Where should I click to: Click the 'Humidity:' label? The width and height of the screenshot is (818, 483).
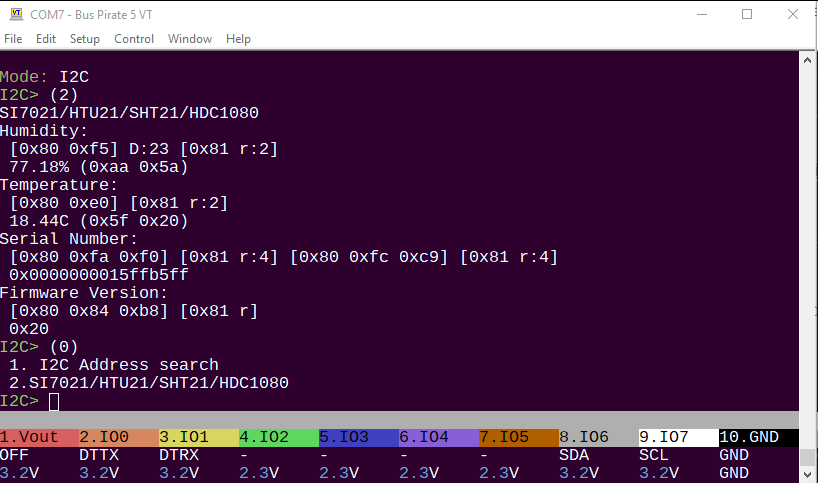(x=44, y=131)
